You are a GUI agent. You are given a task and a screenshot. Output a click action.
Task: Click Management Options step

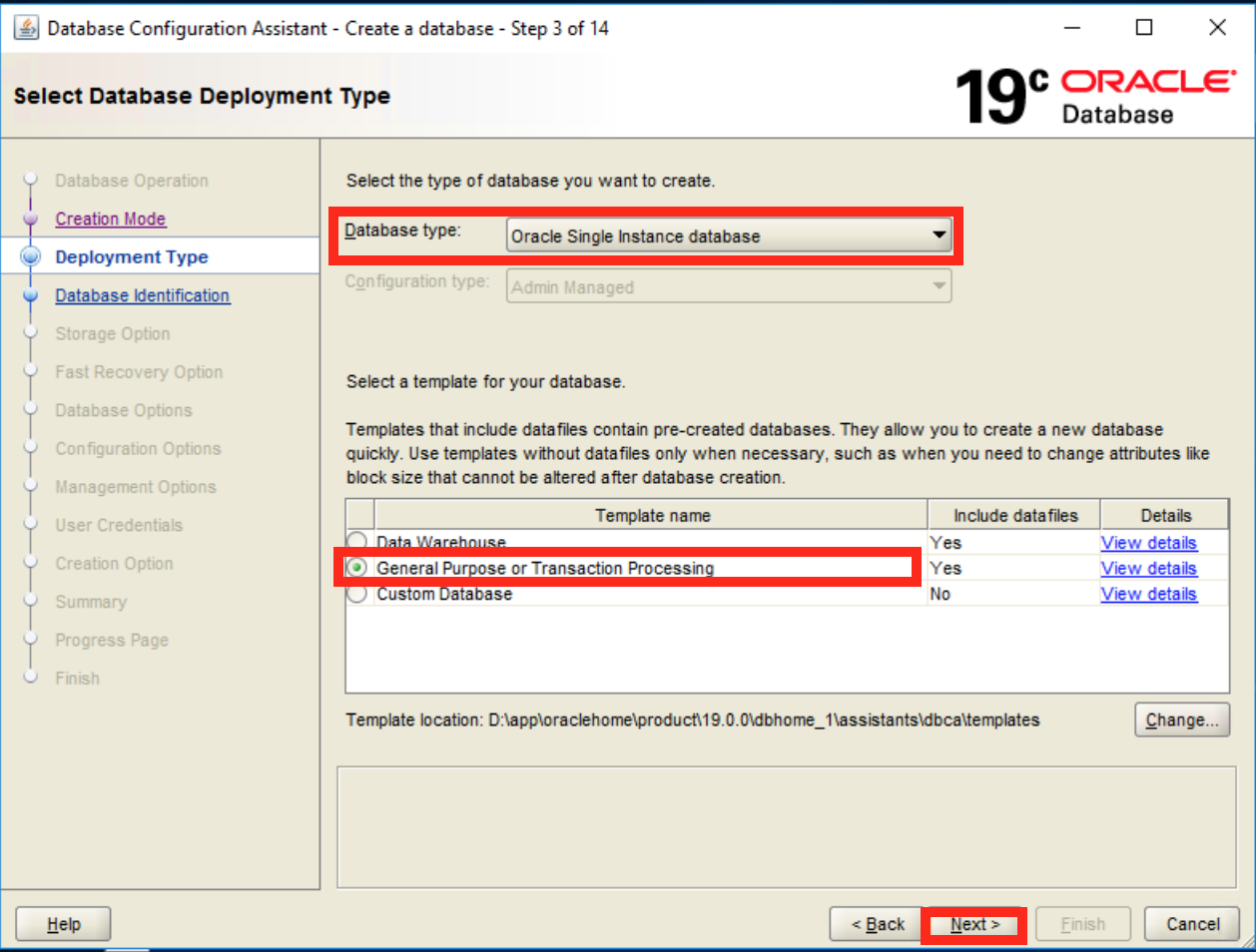[136, 487]
